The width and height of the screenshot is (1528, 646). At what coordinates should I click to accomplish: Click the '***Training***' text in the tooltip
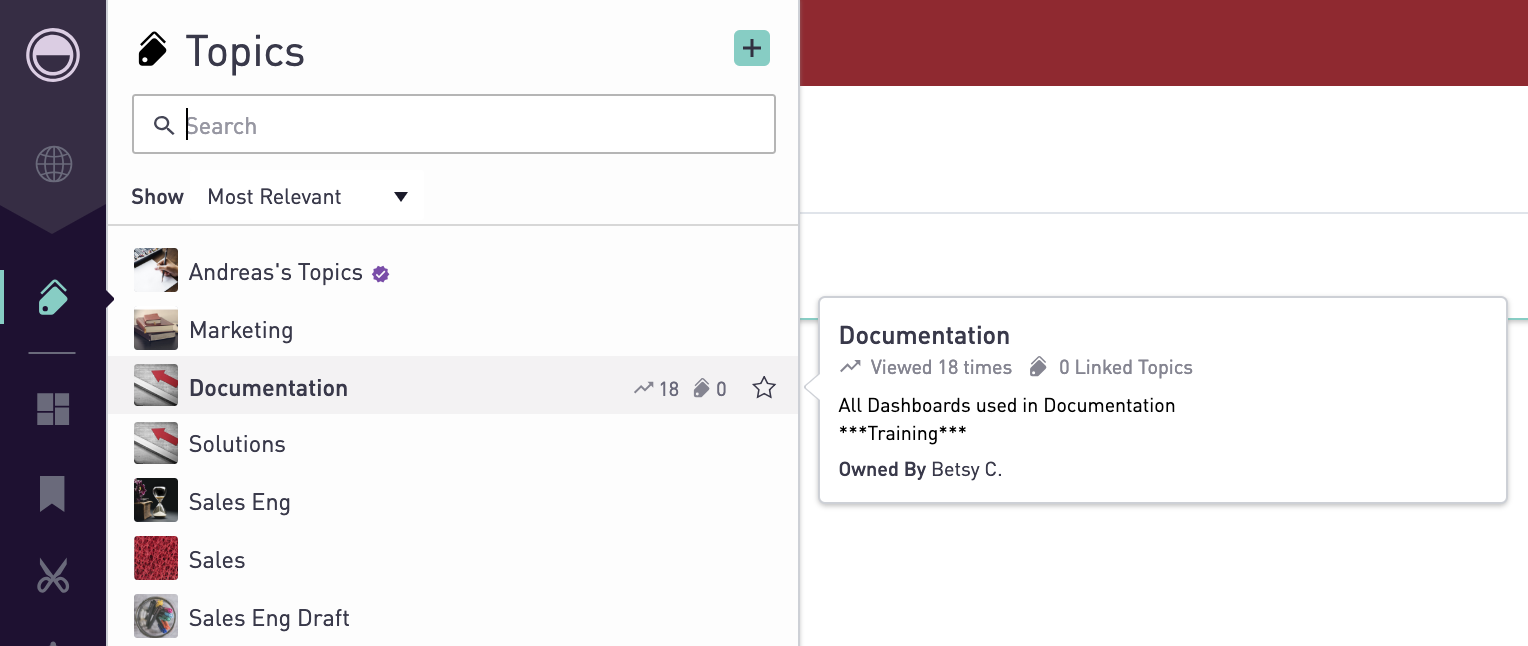coord(903,434)
